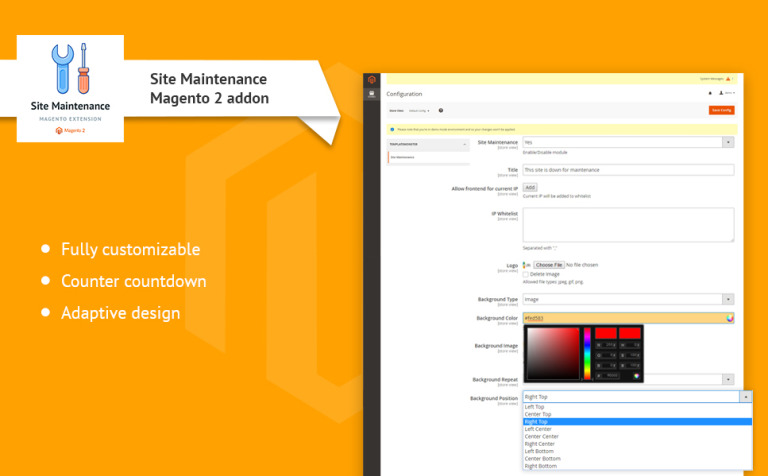Choose Right Bottom from position list
Viewport: 768px width, 476px height.
tap(637, 466)
